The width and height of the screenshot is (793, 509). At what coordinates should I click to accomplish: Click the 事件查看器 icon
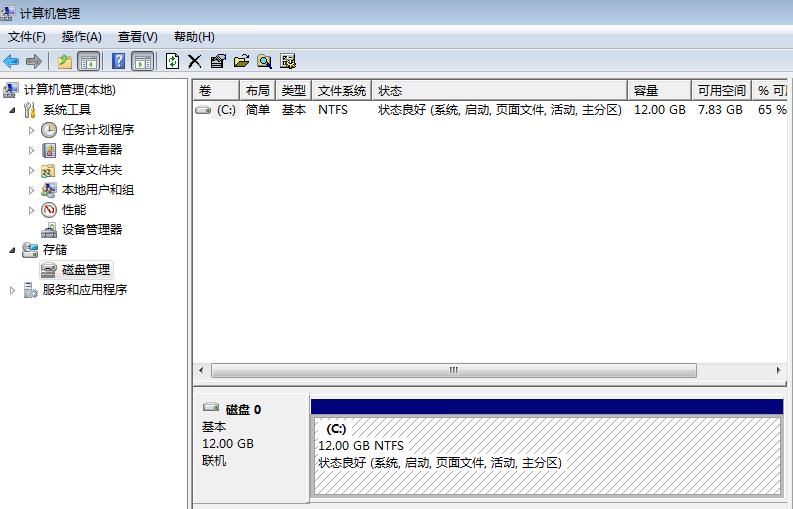pos(49,150)
